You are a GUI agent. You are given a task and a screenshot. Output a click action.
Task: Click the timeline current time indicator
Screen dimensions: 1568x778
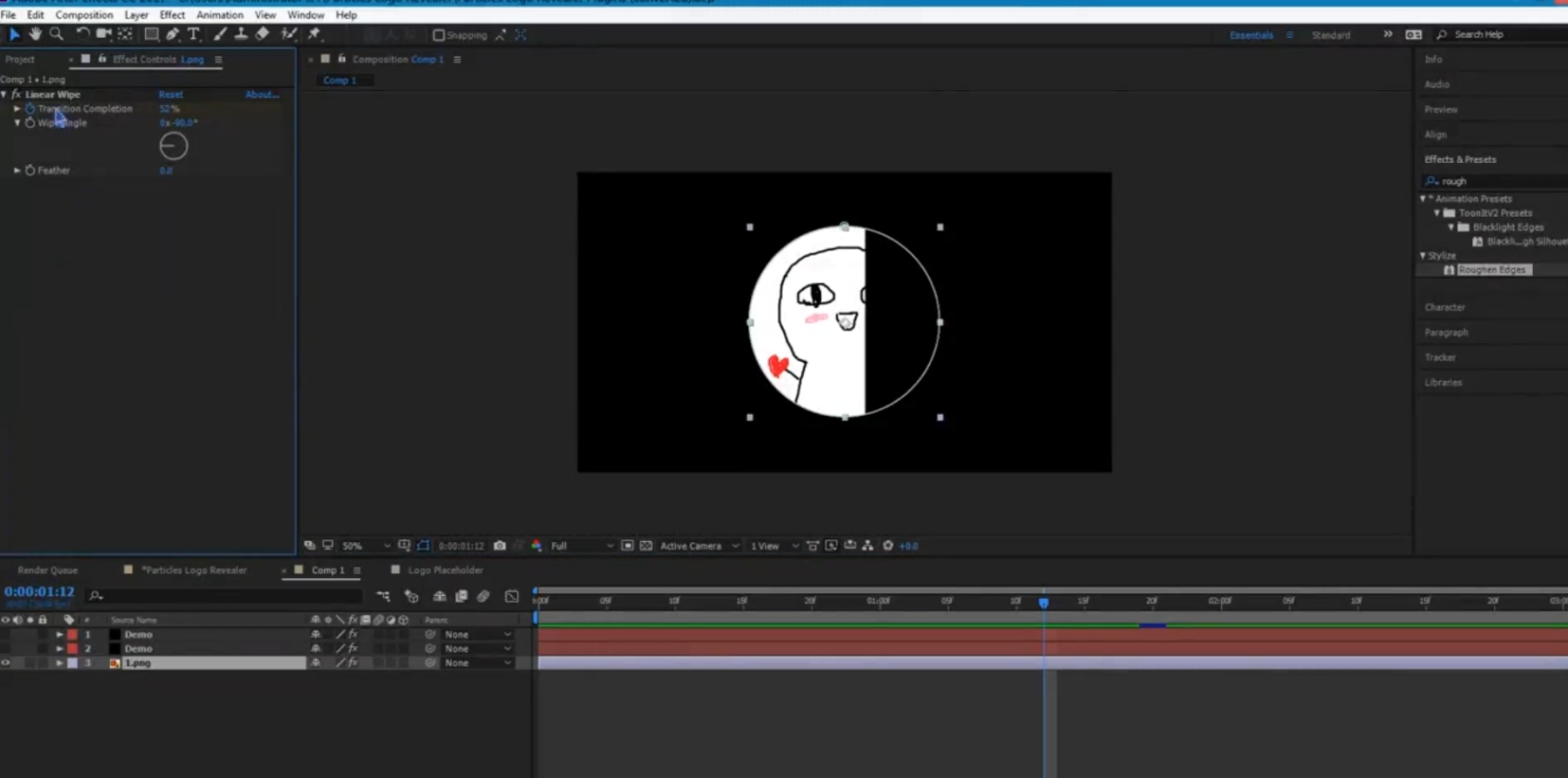pyautogui.click(x=1044, y=602)
